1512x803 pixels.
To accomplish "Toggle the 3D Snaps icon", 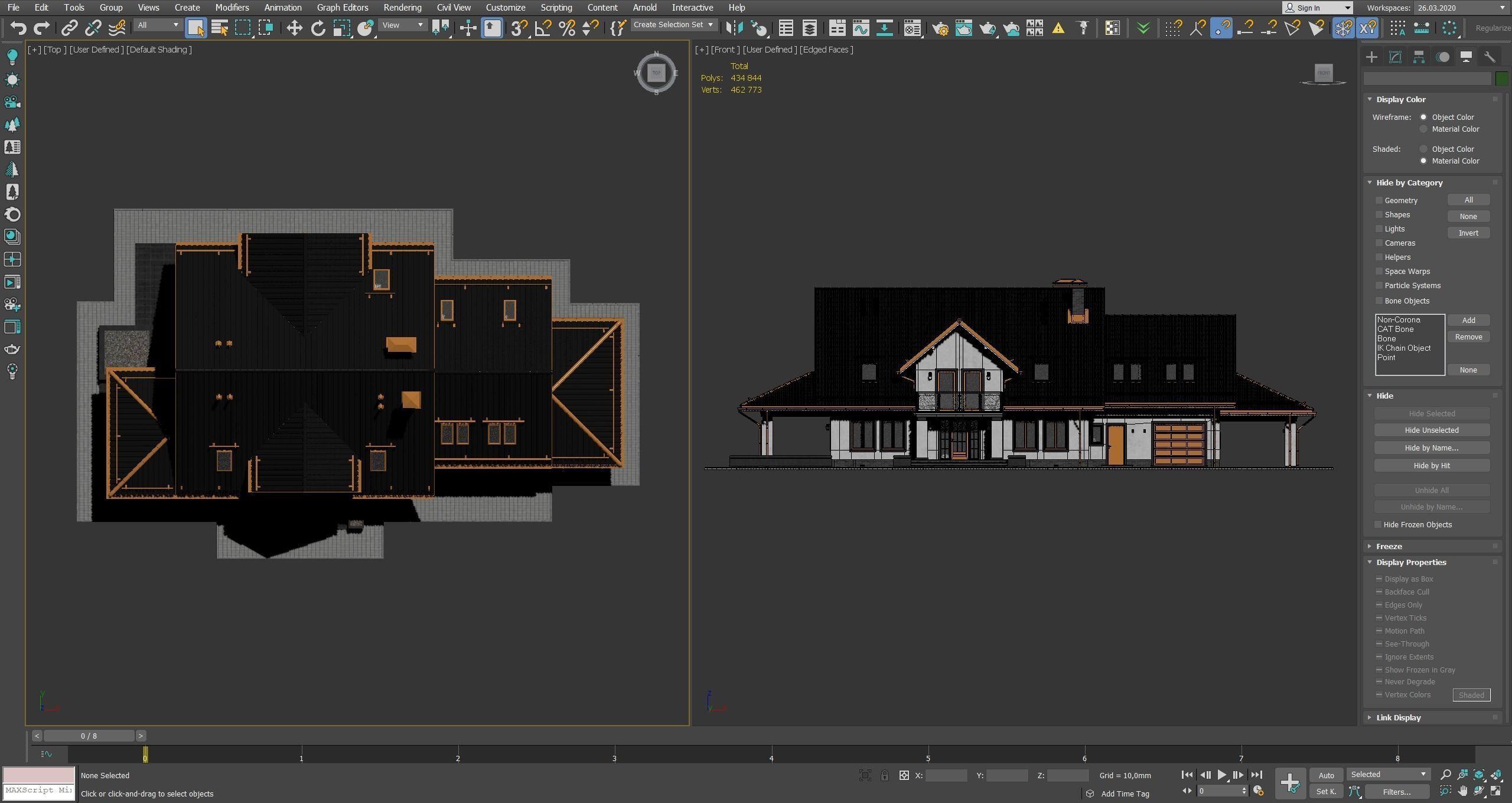I will 519,28.
